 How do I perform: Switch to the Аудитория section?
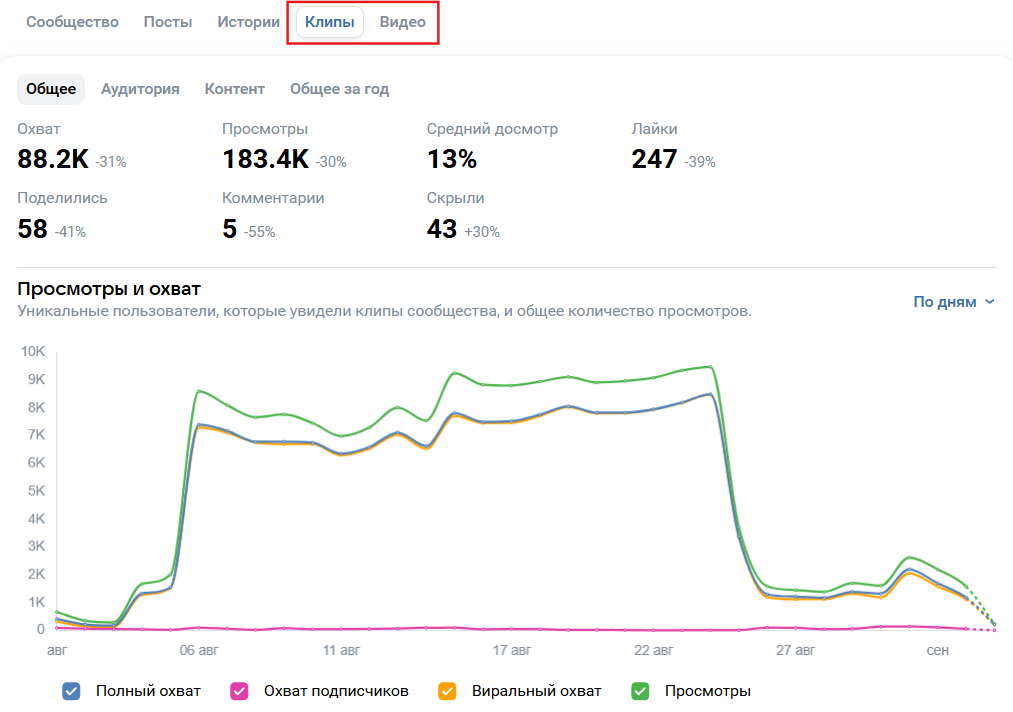pyautogui.click(x=140, y=89)
